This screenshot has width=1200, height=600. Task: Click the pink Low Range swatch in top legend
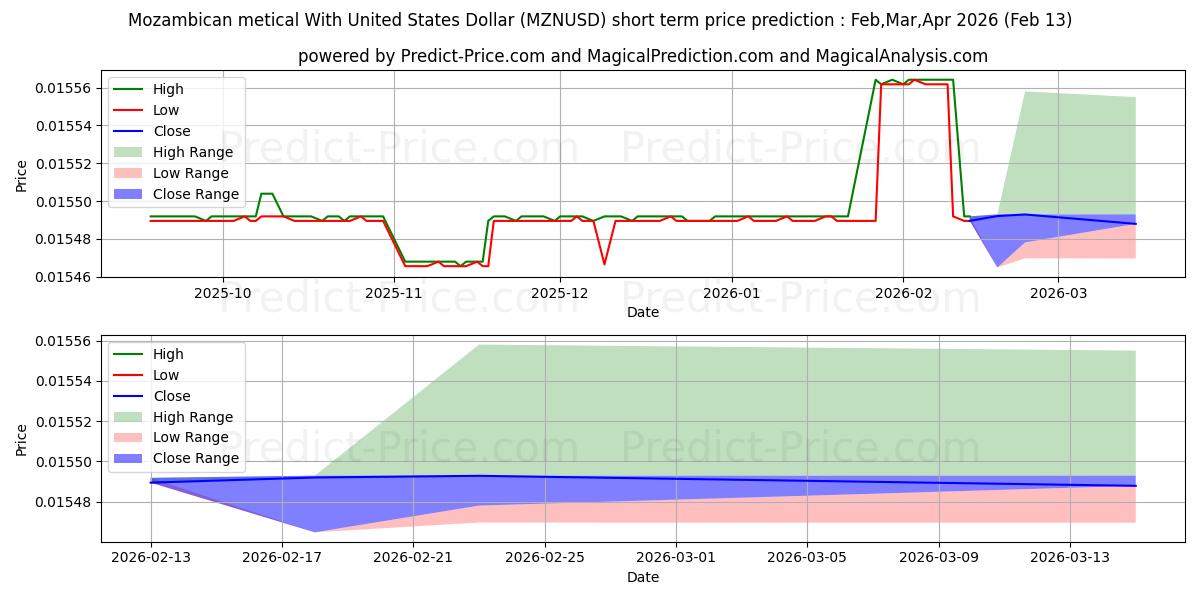point(130,174)
